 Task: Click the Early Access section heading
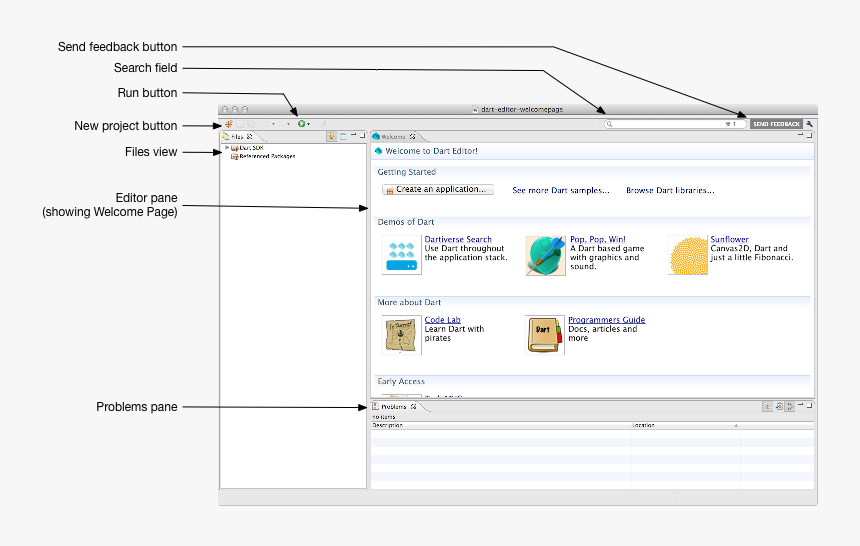click(401, 381)
